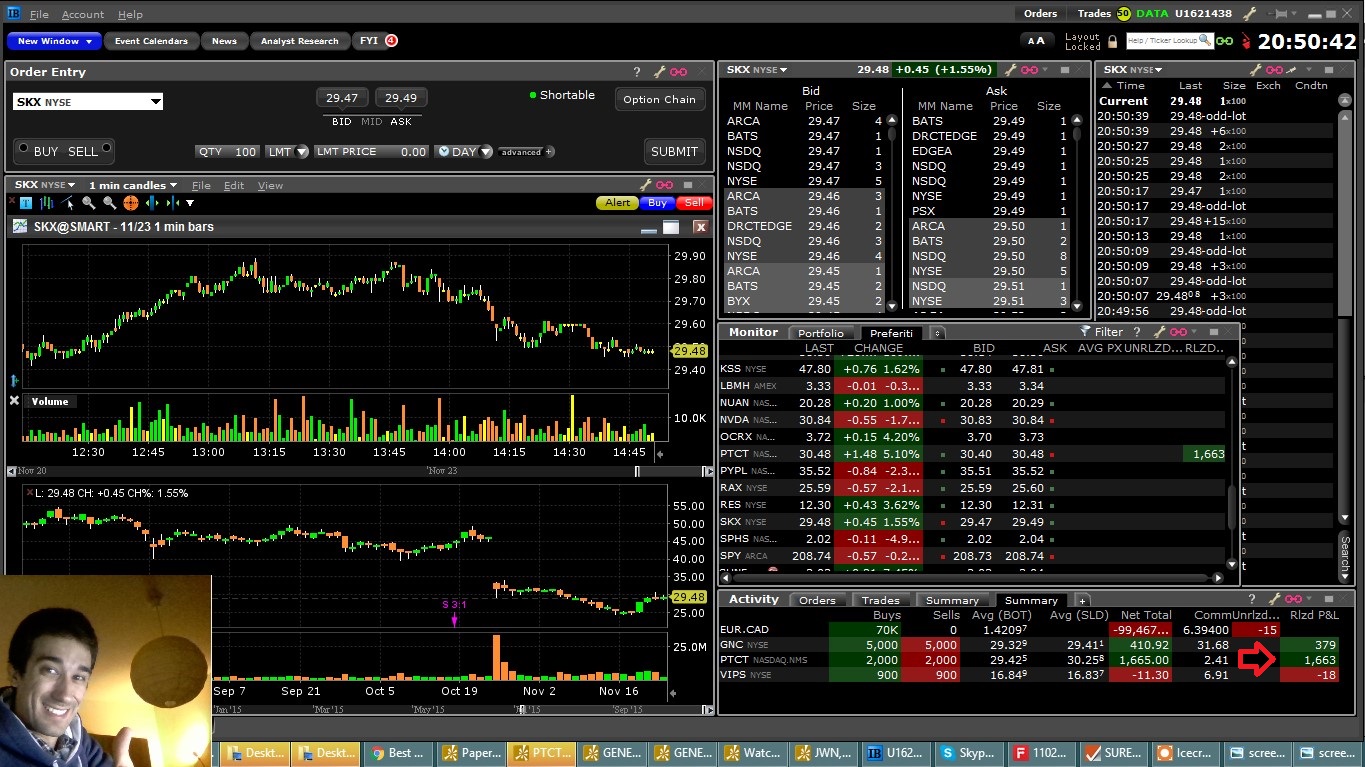Open the Help menu
Viewport: 1365px width, 767px height.
click(130, 14)
